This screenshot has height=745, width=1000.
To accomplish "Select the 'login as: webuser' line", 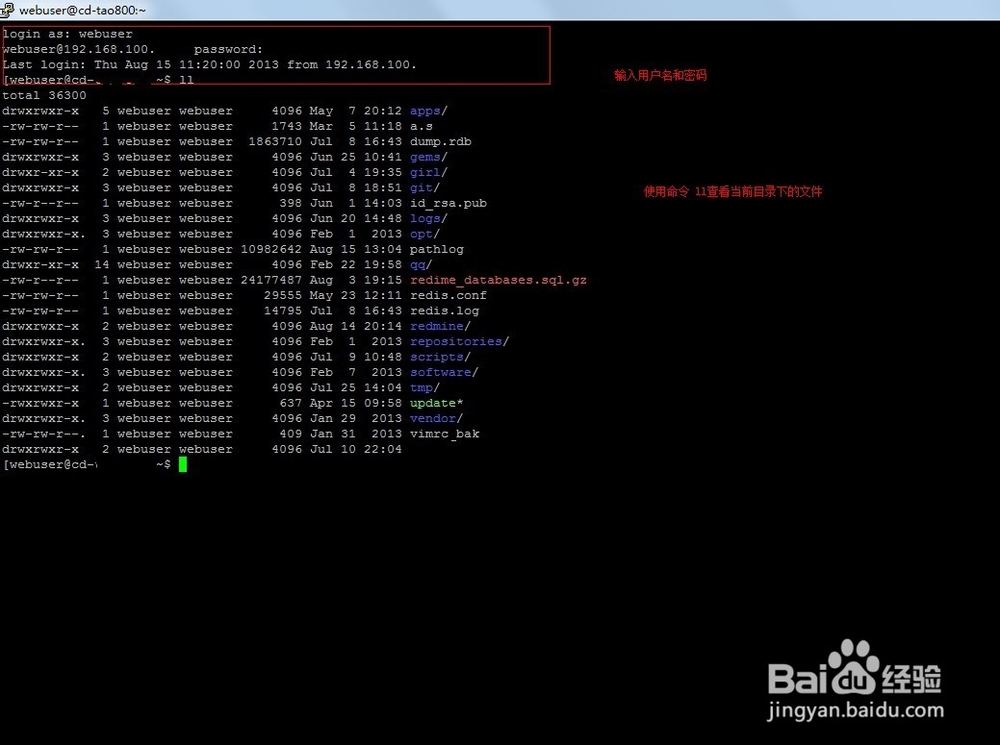I will 68,34.
